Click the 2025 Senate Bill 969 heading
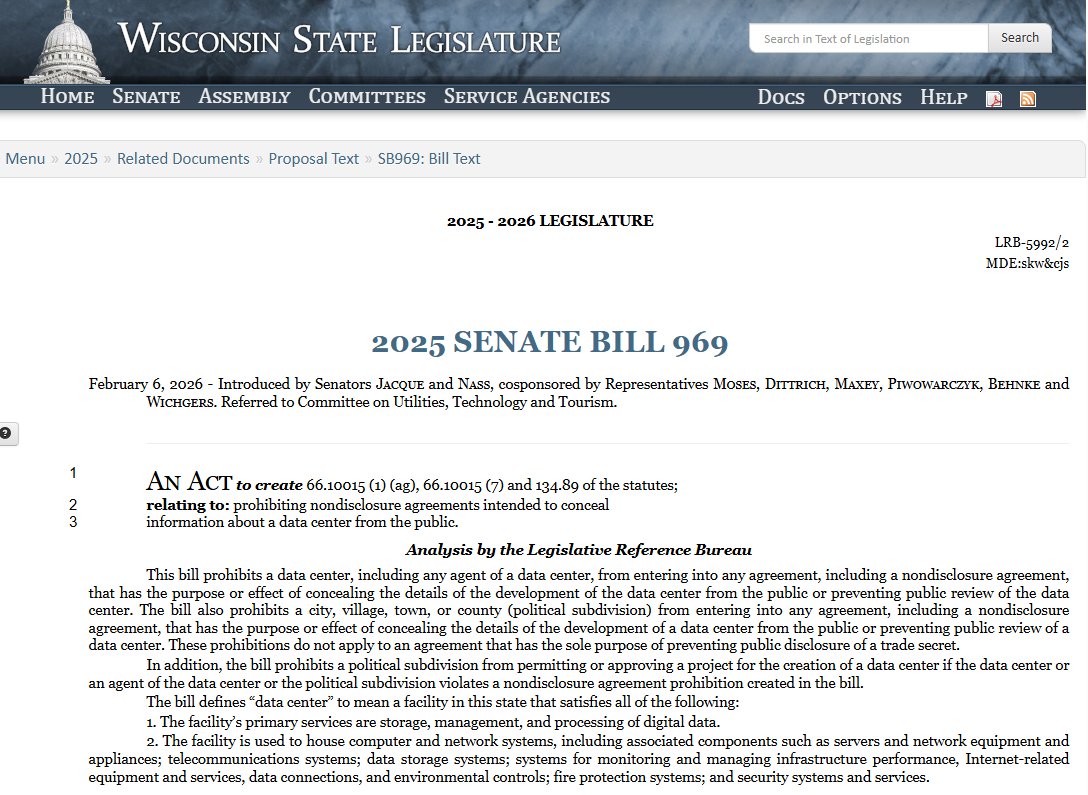This screenshot has width=1088, height=795. 550,343
